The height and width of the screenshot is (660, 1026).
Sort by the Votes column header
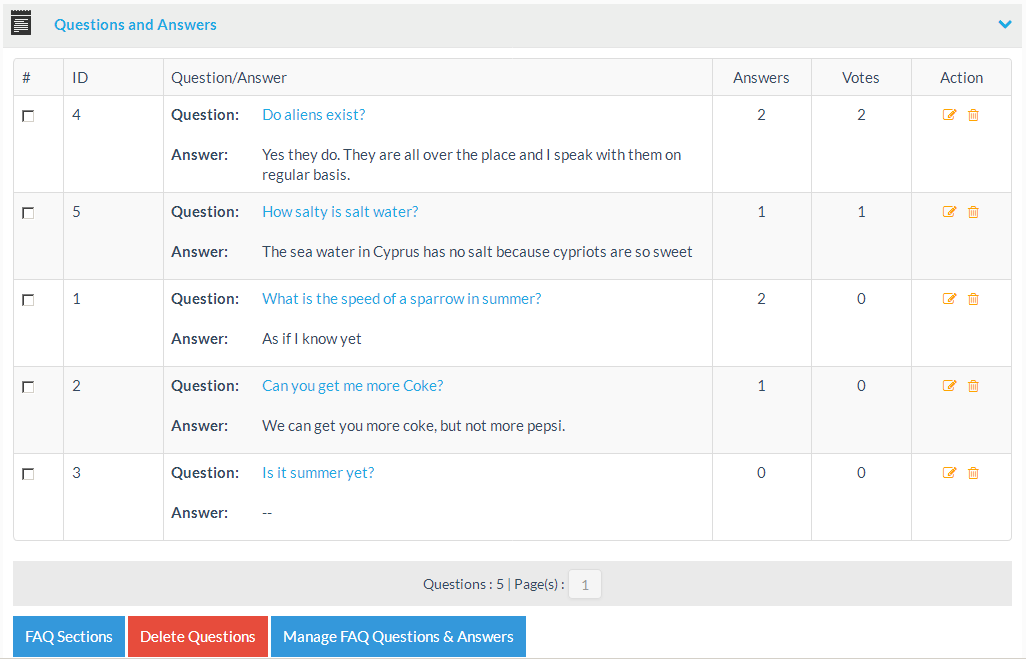pyautogui.click(x=860, y=78)
